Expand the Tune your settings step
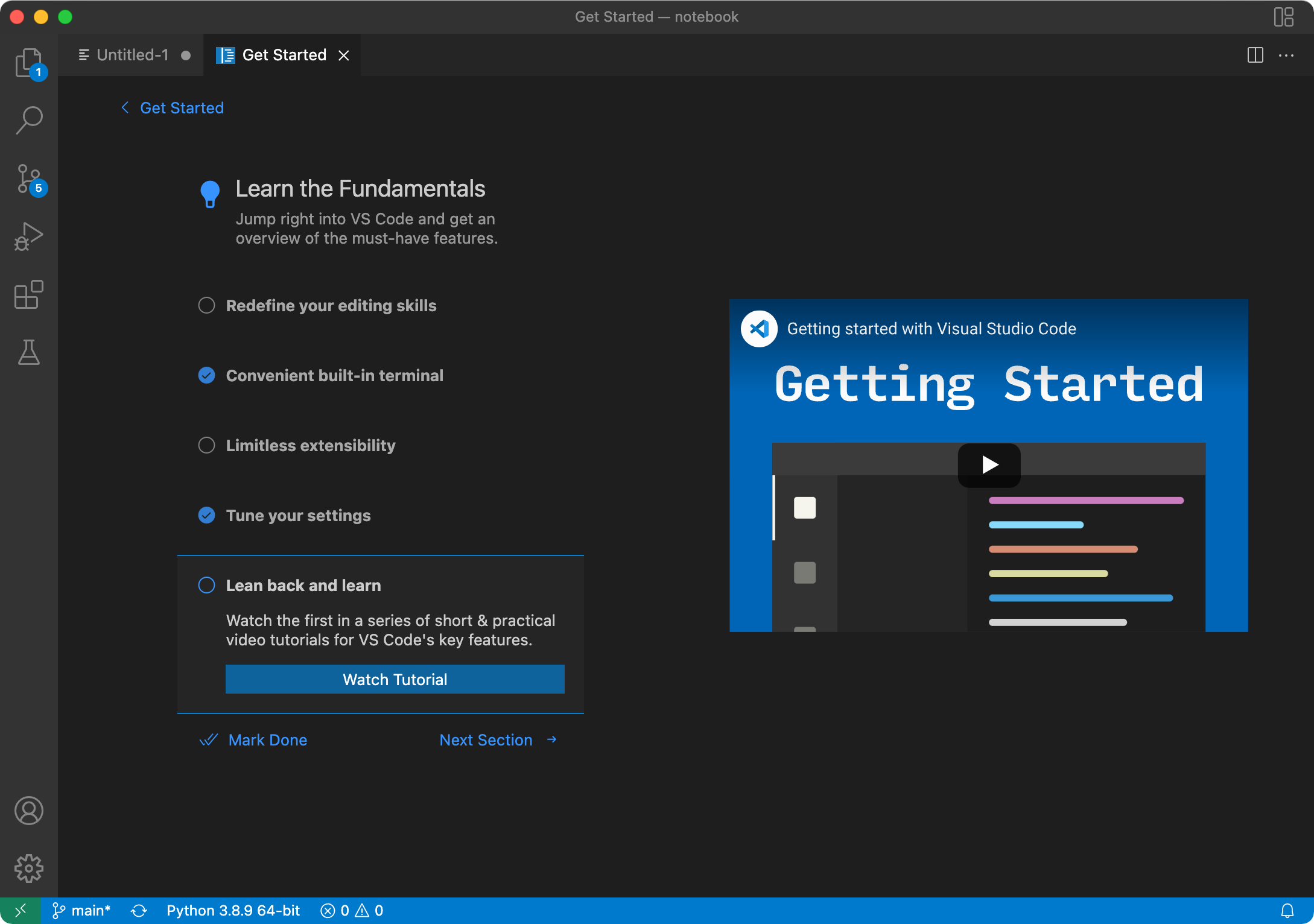 point(299,516)
